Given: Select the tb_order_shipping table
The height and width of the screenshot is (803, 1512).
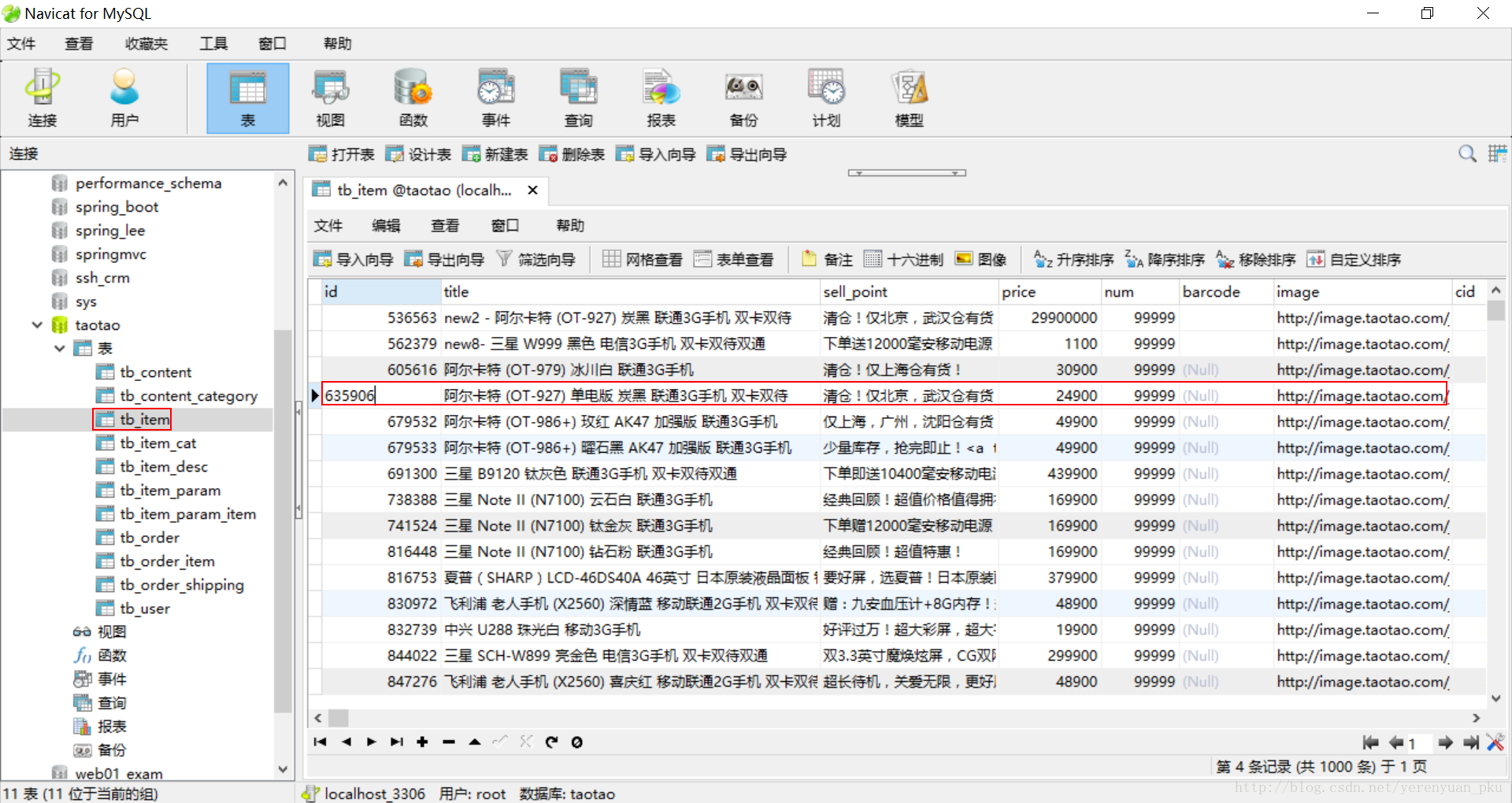Looking at the screenshot, I should click(181, 584).
